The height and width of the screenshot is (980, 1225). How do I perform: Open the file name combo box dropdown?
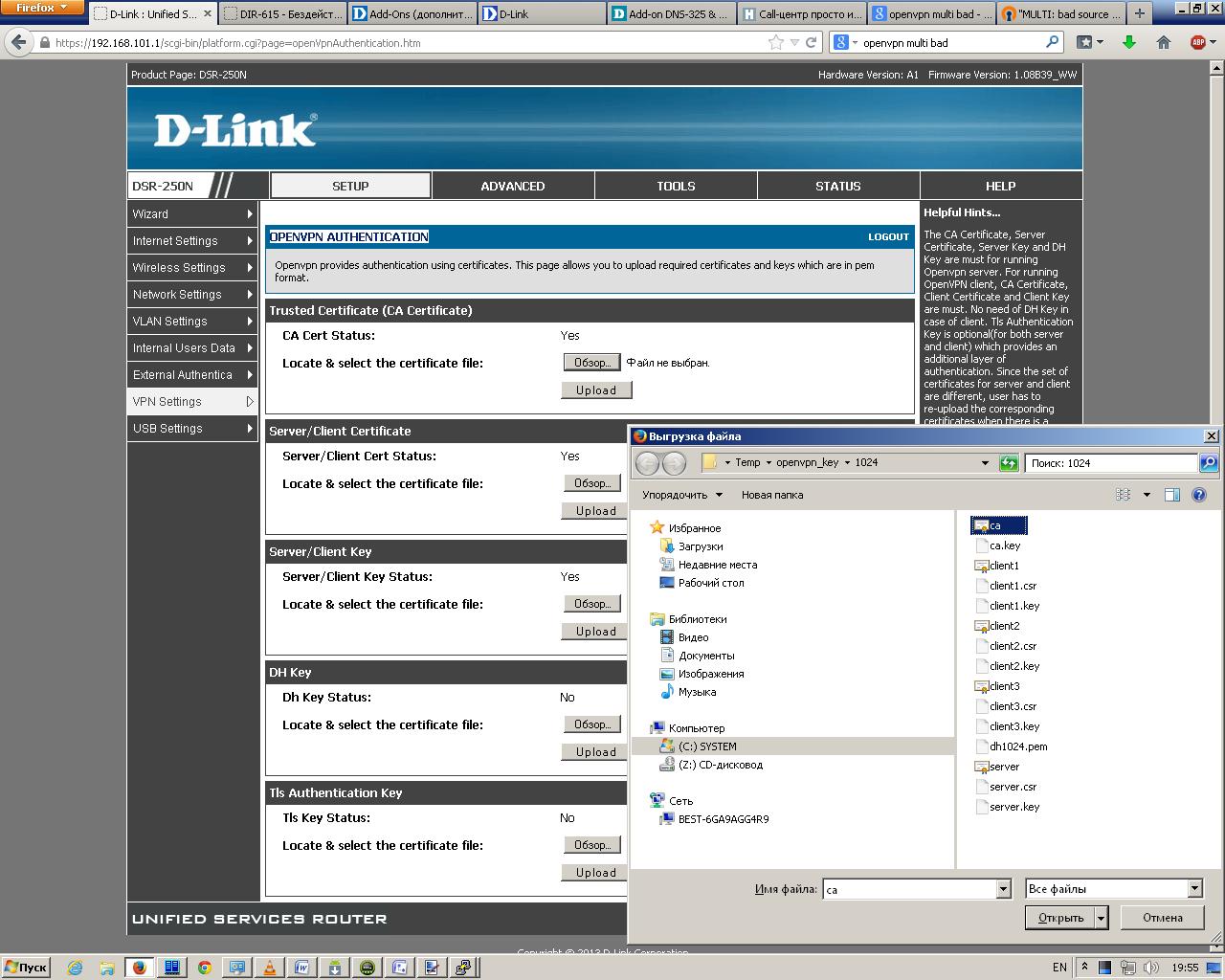[1003, 889]
